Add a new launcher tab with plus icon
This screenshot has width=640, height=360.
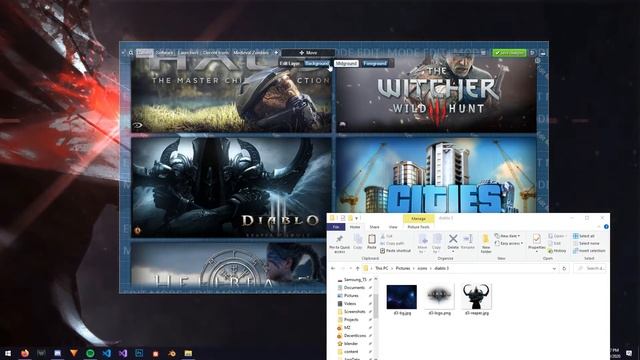276,53
